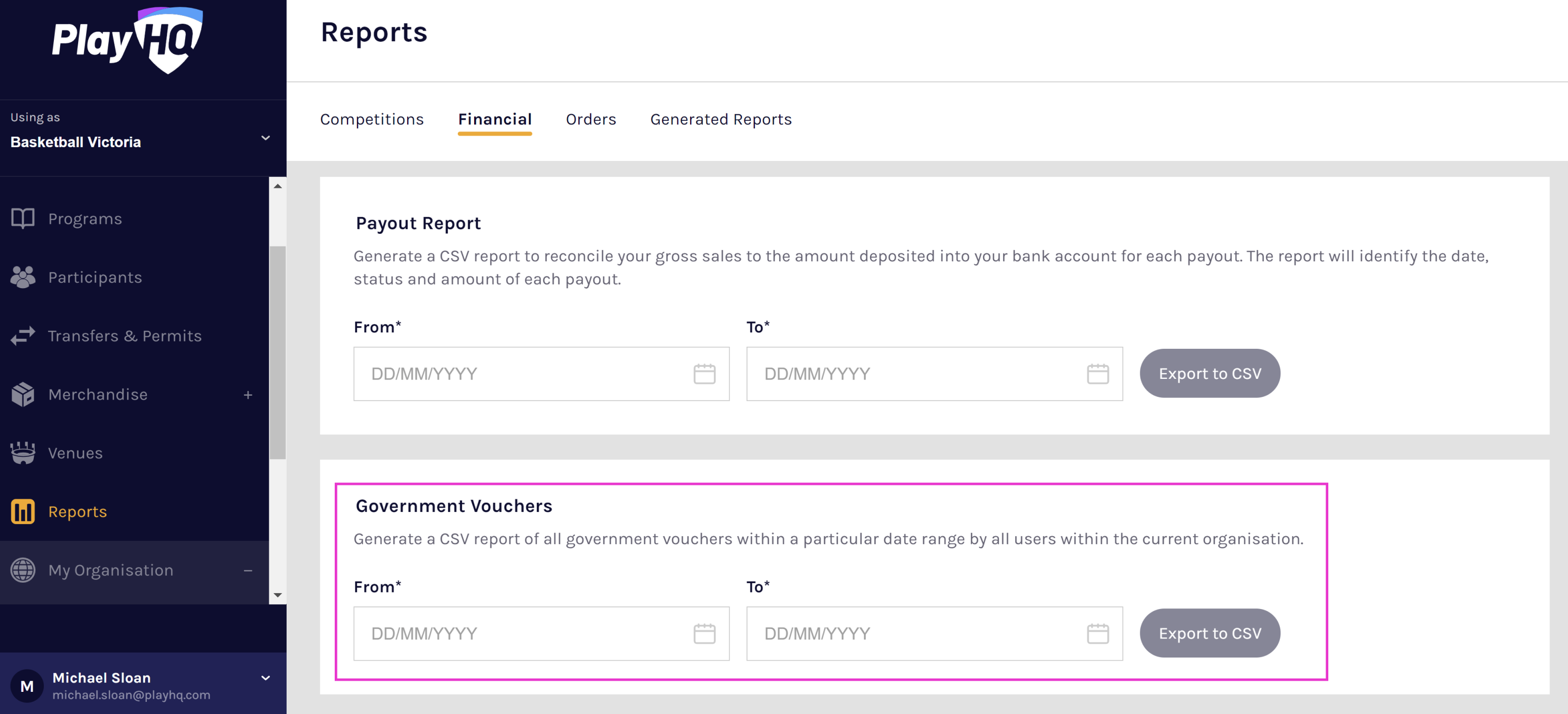Open the Programs section icon

pyautogui.click(x=23, y=218)
